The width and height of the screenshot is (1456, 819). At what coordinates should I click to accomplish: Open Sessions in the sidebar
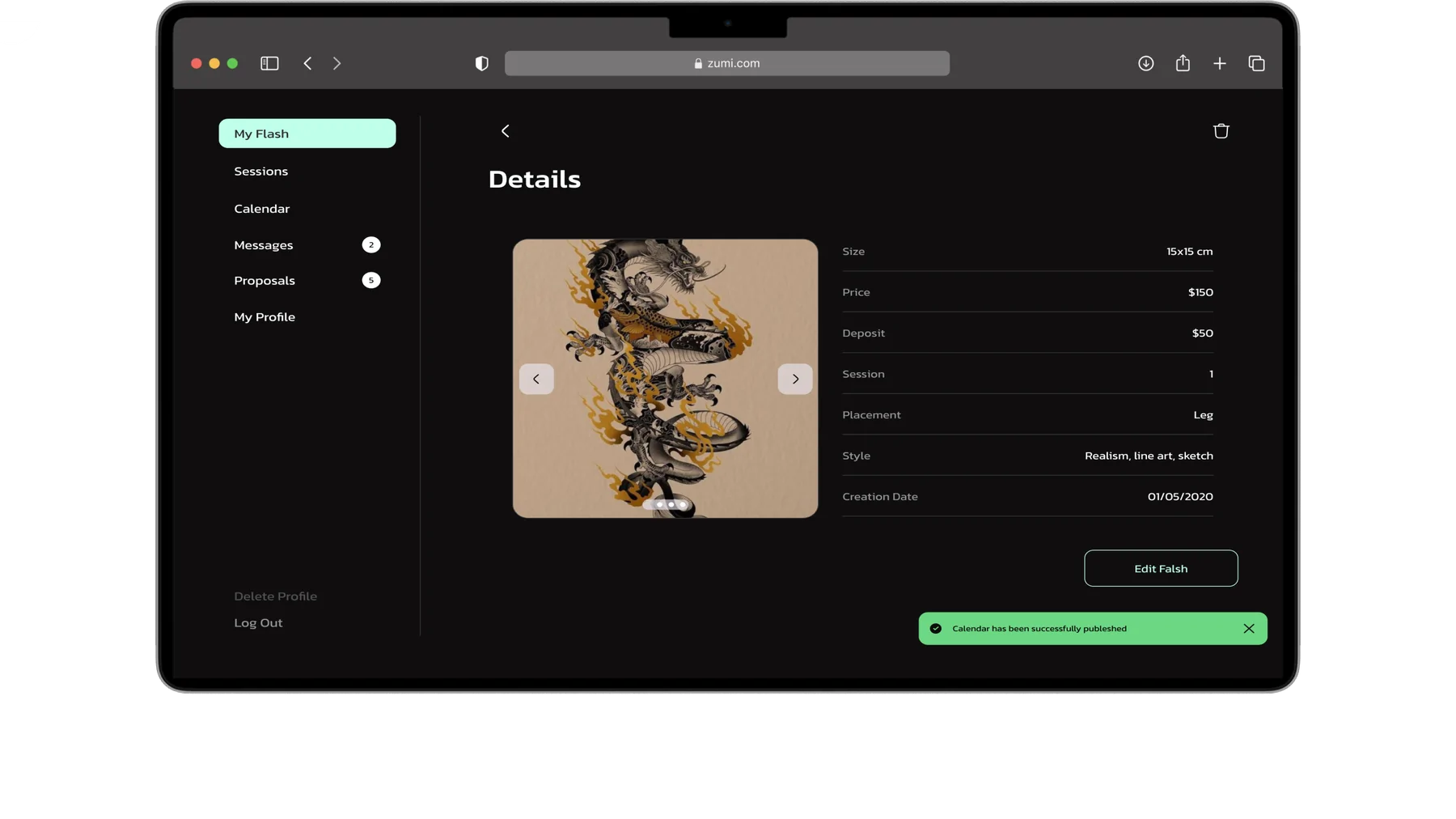click(x=261, y=172)
